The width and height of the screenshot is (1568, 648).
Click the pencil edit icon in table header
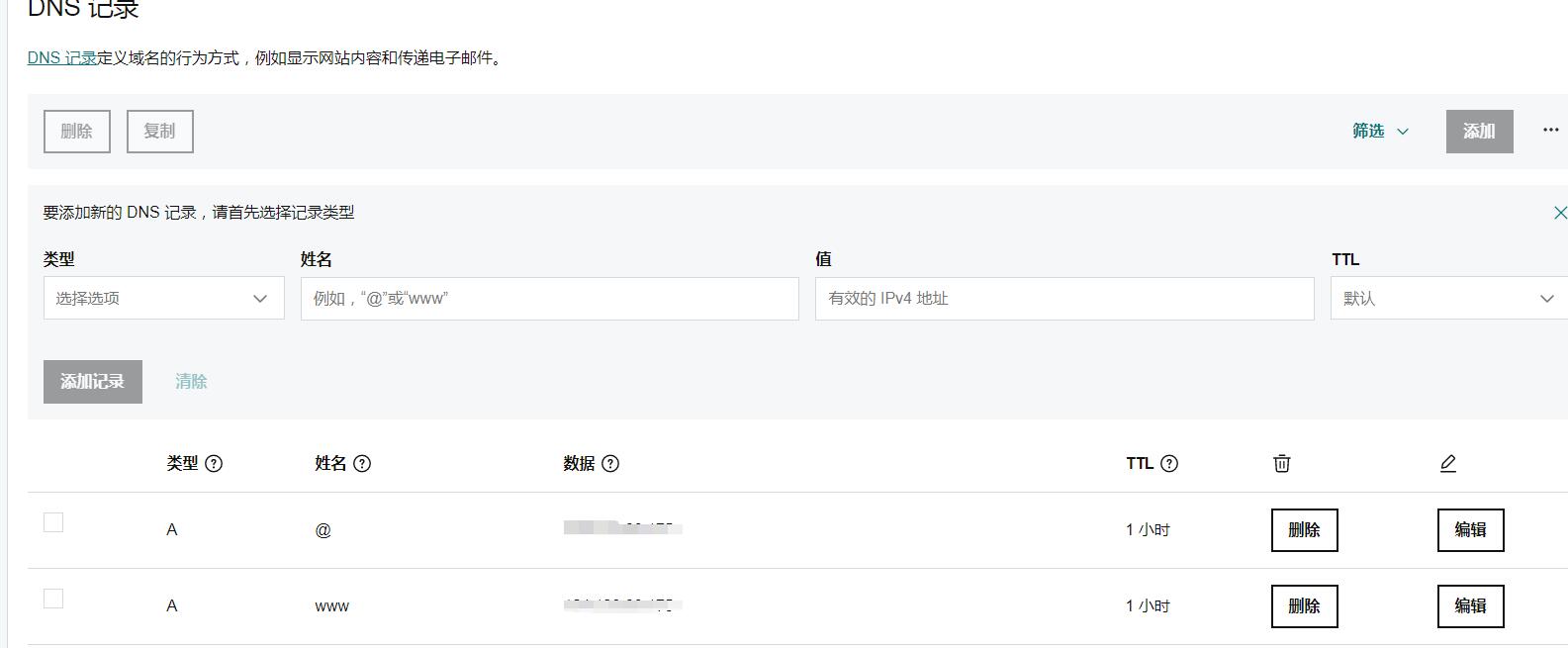(1448, 463)
